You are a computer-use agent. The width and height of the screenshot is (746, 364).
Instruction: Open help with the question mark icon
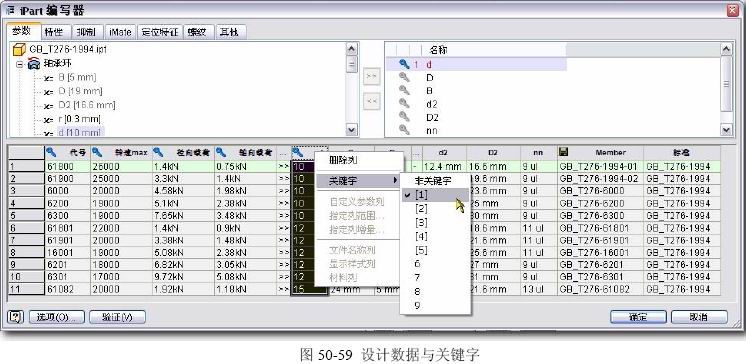(x=16, y=317)
